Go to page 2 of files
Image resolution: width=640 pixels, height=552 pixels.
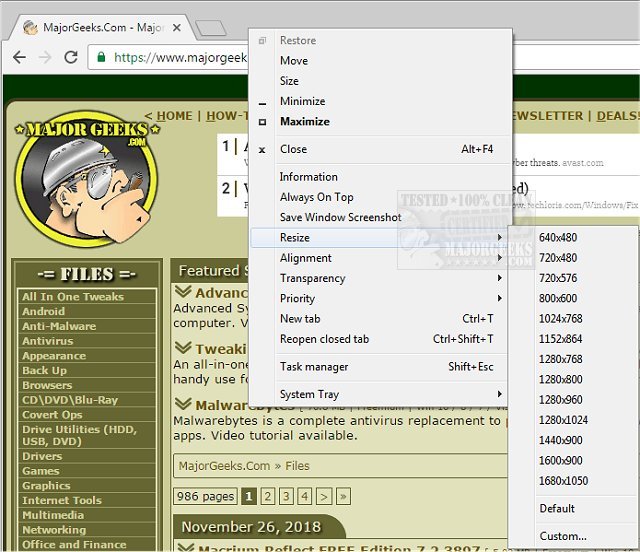point(267,496)
